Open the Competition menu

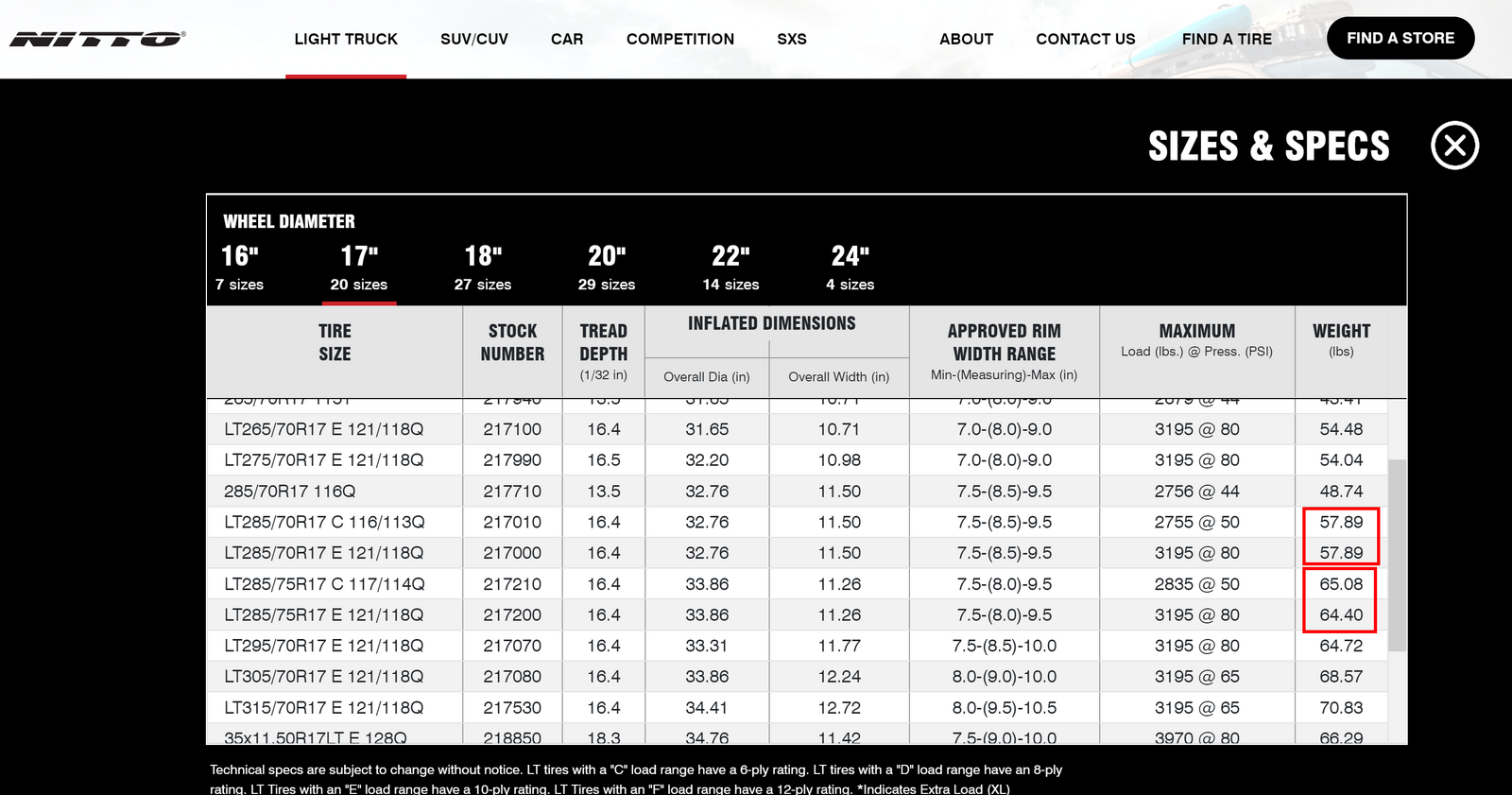(680, 39)
